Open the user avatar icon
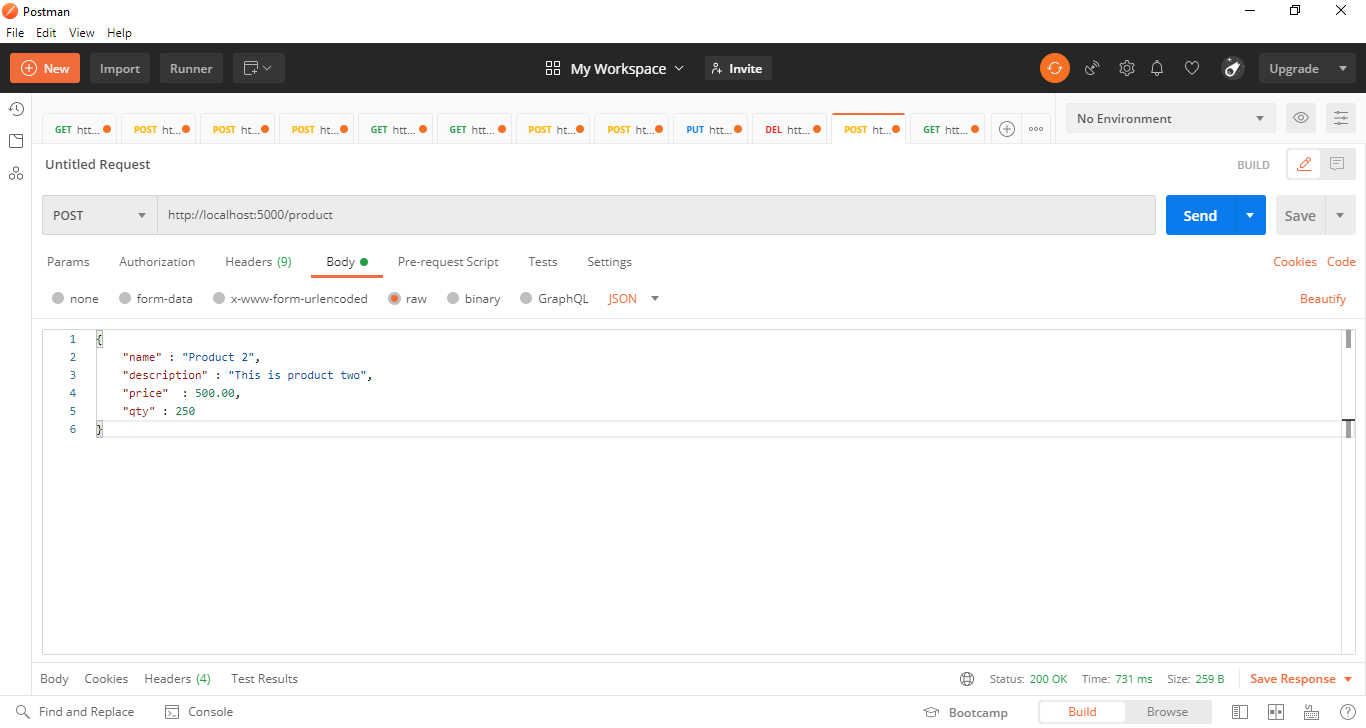Viewport: 1366px width, 728px height. click(1233, 68)
